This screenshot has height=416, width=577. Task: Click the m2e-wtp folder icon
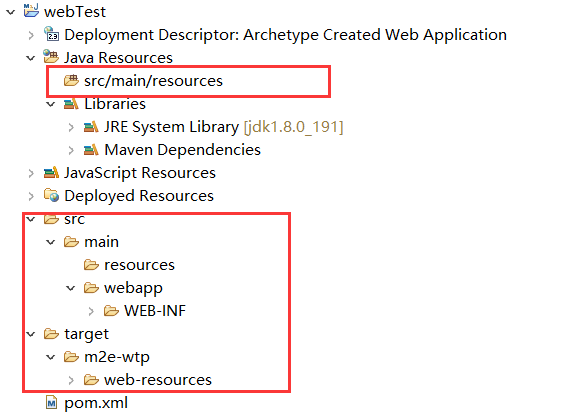pyautogui.click(x=71, y=357)
